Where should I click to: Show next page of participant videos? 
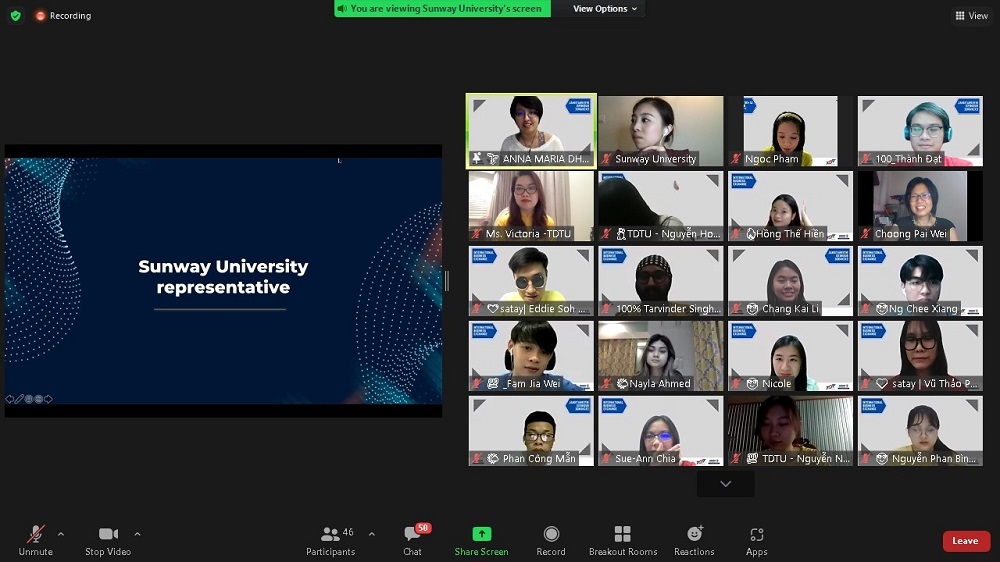[726, 484]
